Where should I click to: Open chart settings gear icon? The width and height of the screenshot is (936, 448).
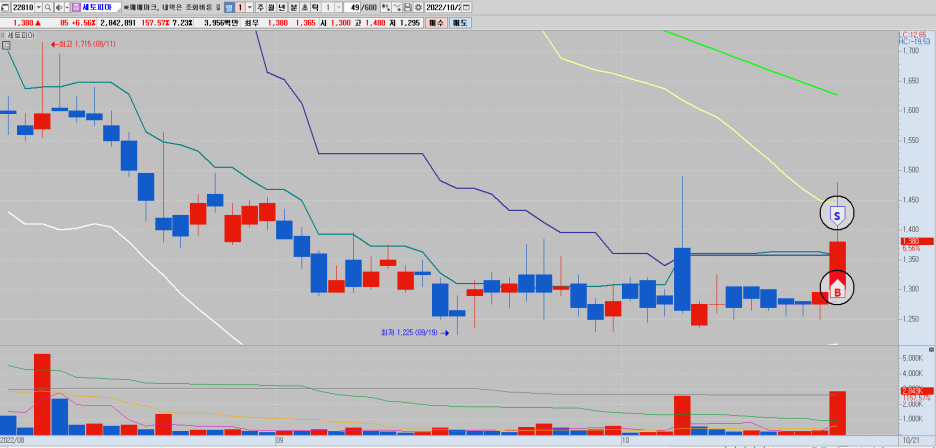[x=418, y=8]
